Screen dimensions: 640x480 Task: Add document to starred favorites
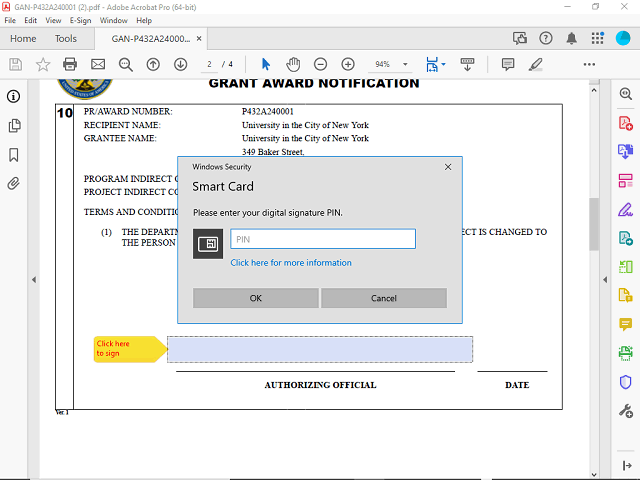click(x=43, y=64)
